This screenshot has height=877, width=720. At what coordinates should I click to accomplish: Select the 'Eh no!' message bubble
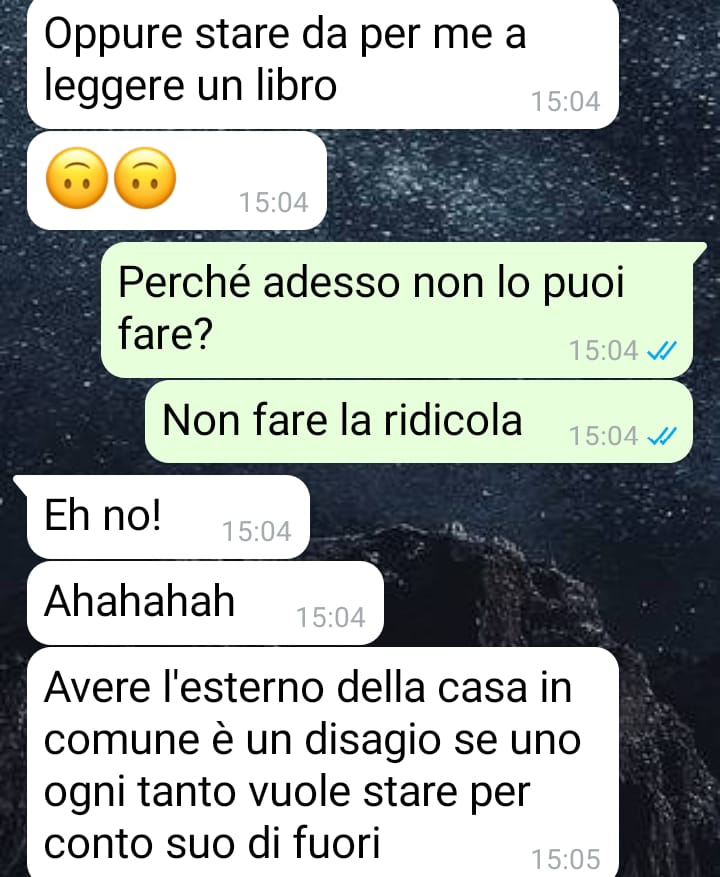click(168, 517)
